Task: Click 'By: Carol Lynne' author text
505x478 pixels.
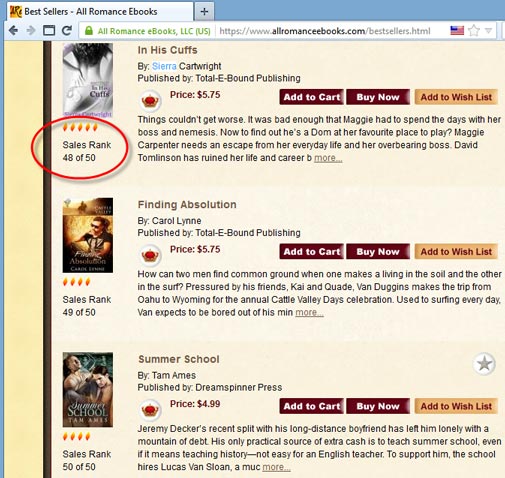Action: 169,221
